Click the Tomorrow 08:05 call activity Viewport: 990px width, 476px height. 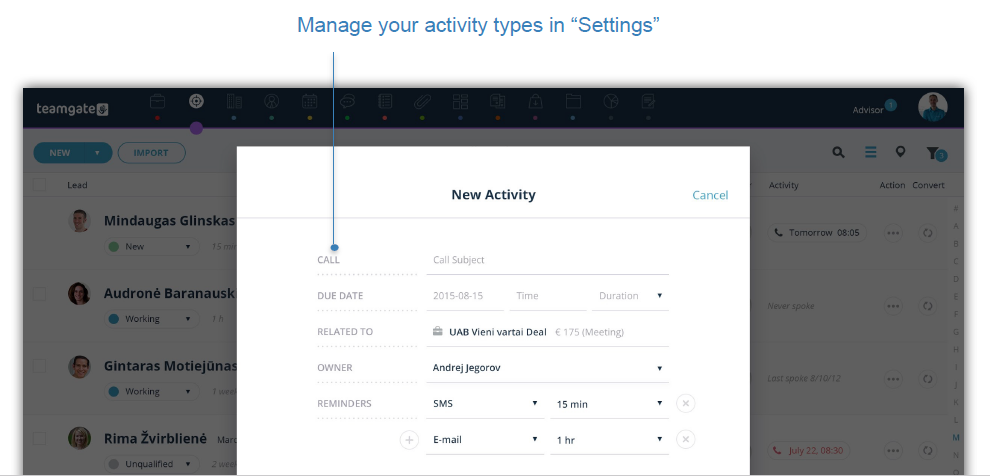point(817,233)
